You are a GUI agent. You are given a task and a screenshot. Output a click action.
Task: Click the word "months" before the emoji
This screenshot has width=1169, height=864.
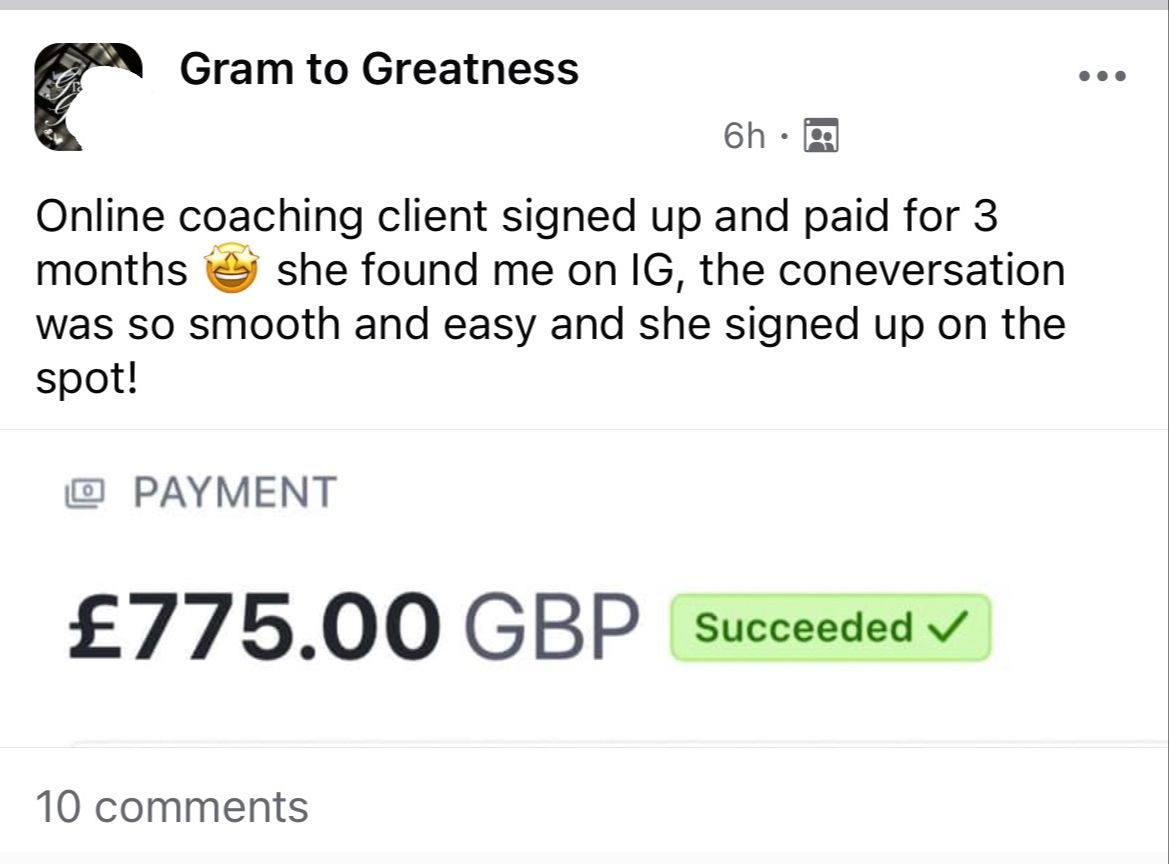[112, 271]
